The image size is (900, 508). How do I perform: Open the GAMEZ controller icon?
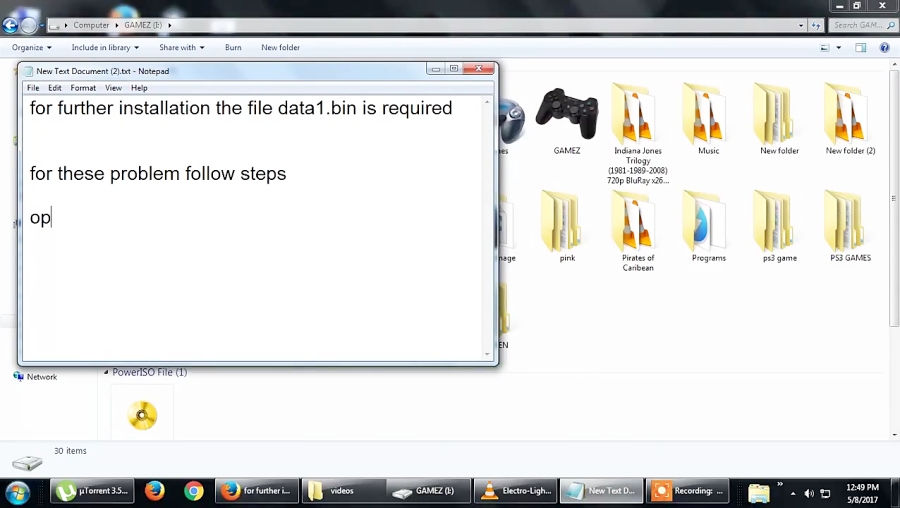click(x=567, y=115)
